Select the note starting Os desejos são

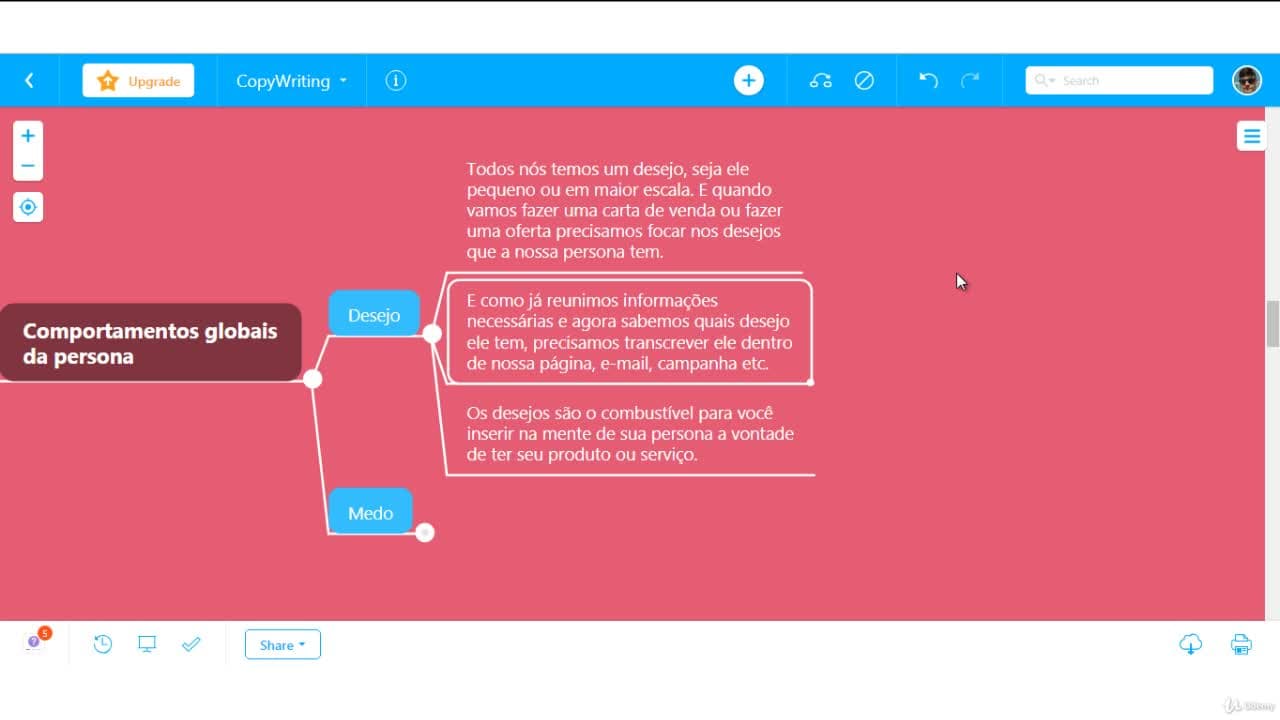click(x=630, y=433)
